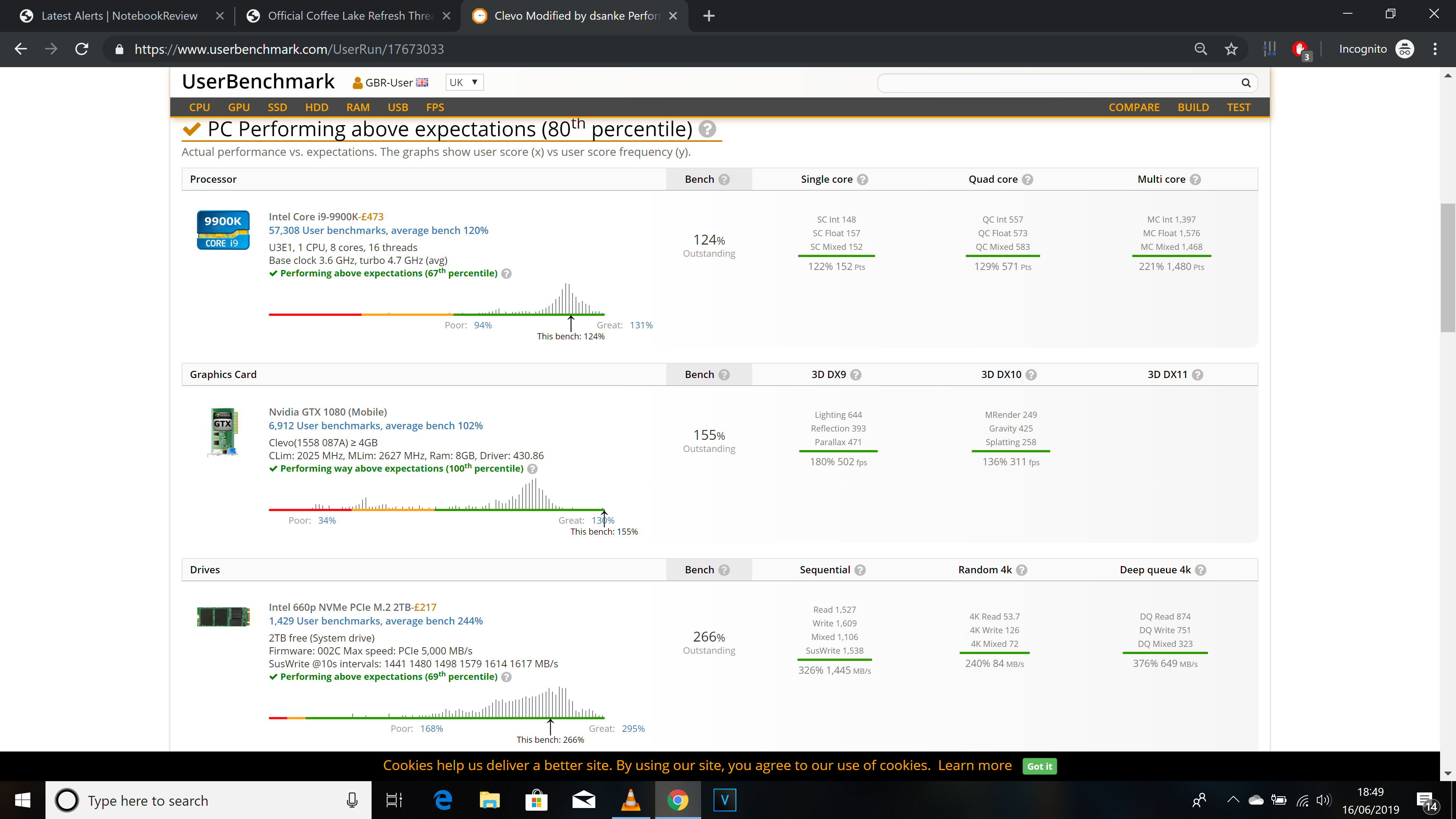1456x819 pixels.
Task: Reload the page with refresh icon
Action: pos(82,49)
